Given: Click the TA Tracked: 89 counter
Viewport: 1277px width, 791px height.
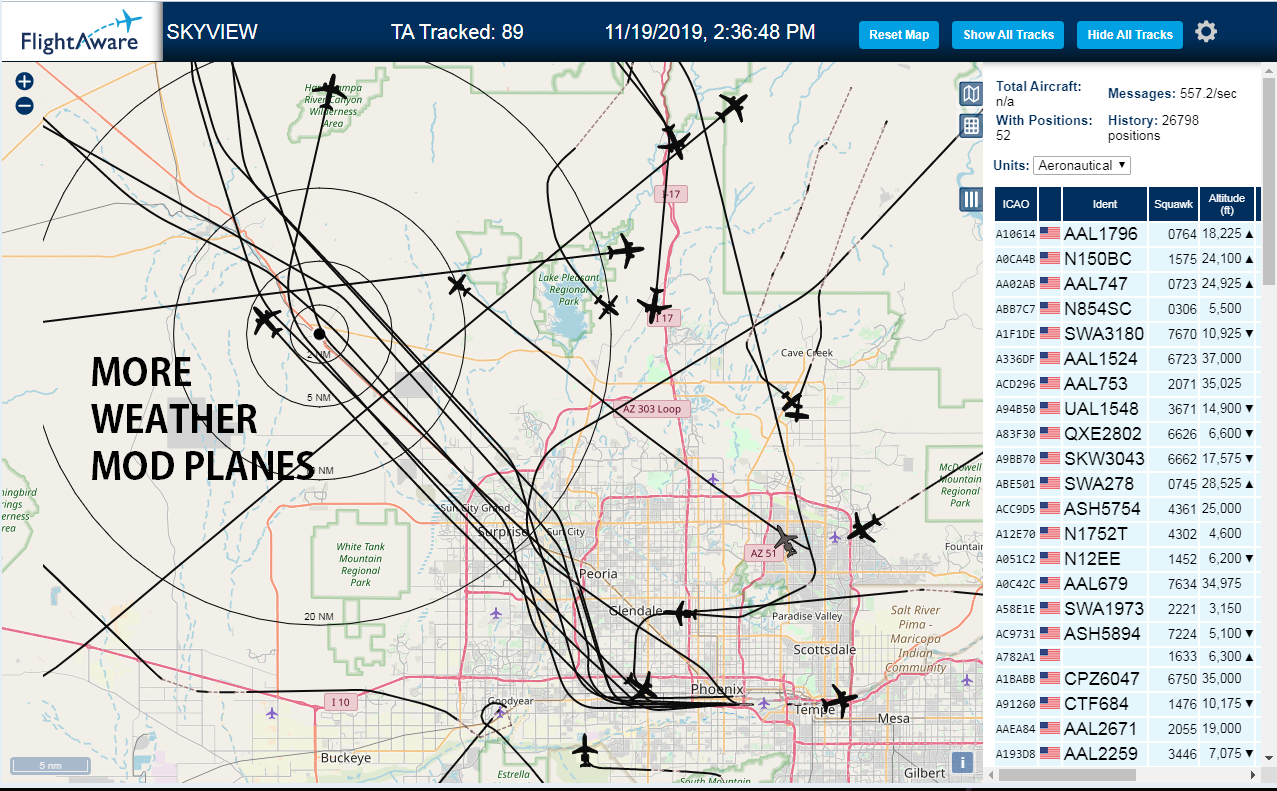Looking at the screenshot, I should click(x=457, y=32).
